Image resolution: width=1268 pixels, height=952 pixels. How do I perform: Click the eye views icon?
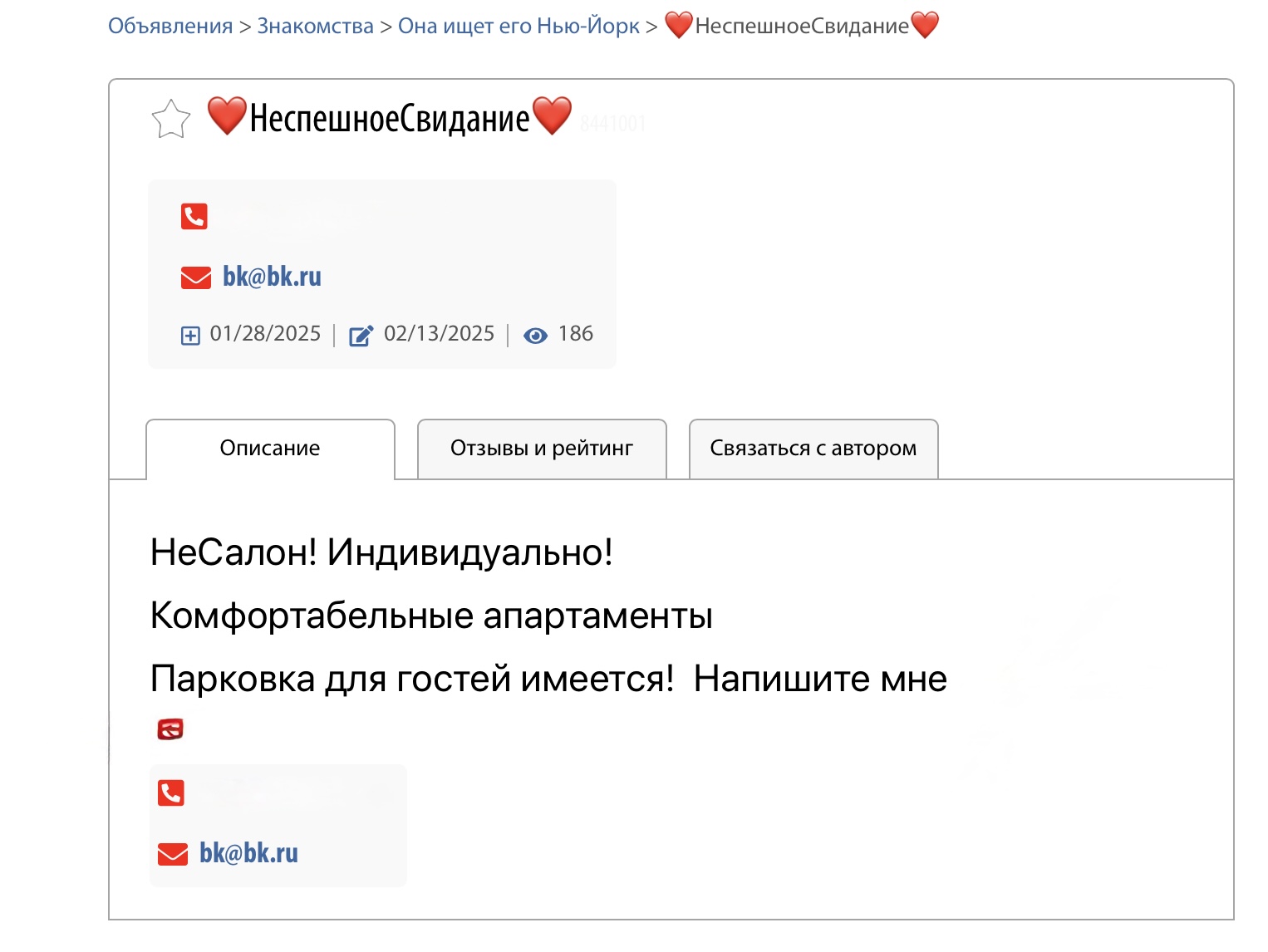(535, 336)
